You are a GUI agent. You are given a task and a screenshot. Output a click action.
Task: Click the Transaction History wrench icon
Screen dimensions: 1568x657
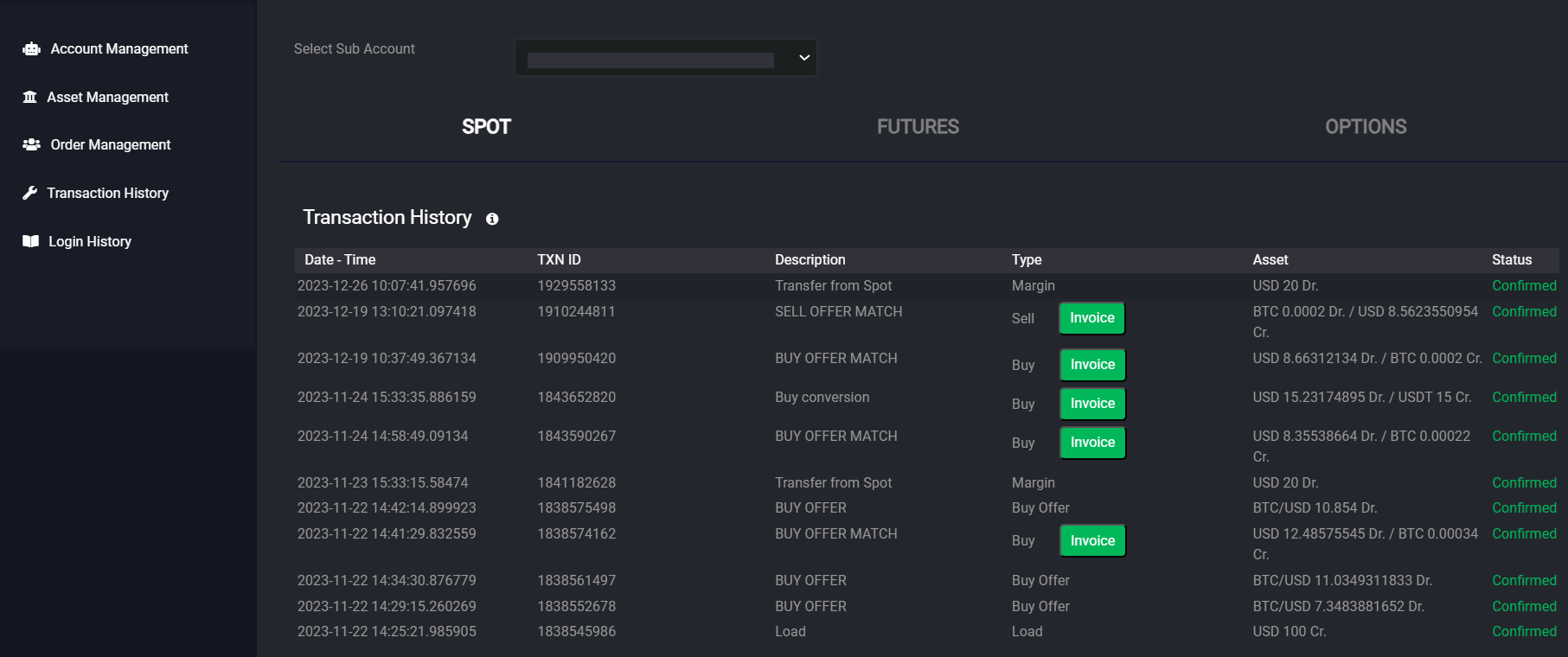(x=30, y=193)
